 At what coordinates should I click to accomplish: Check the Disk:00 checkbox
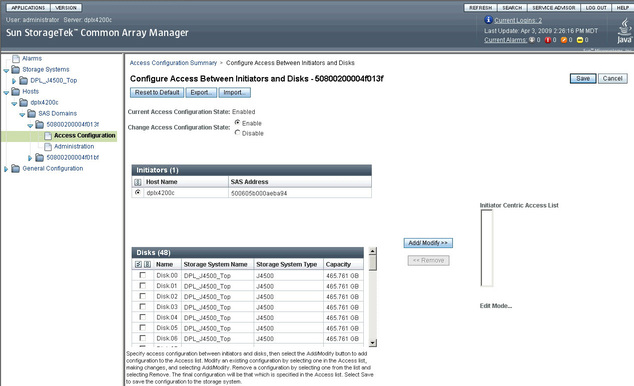[x=143, y=275]
